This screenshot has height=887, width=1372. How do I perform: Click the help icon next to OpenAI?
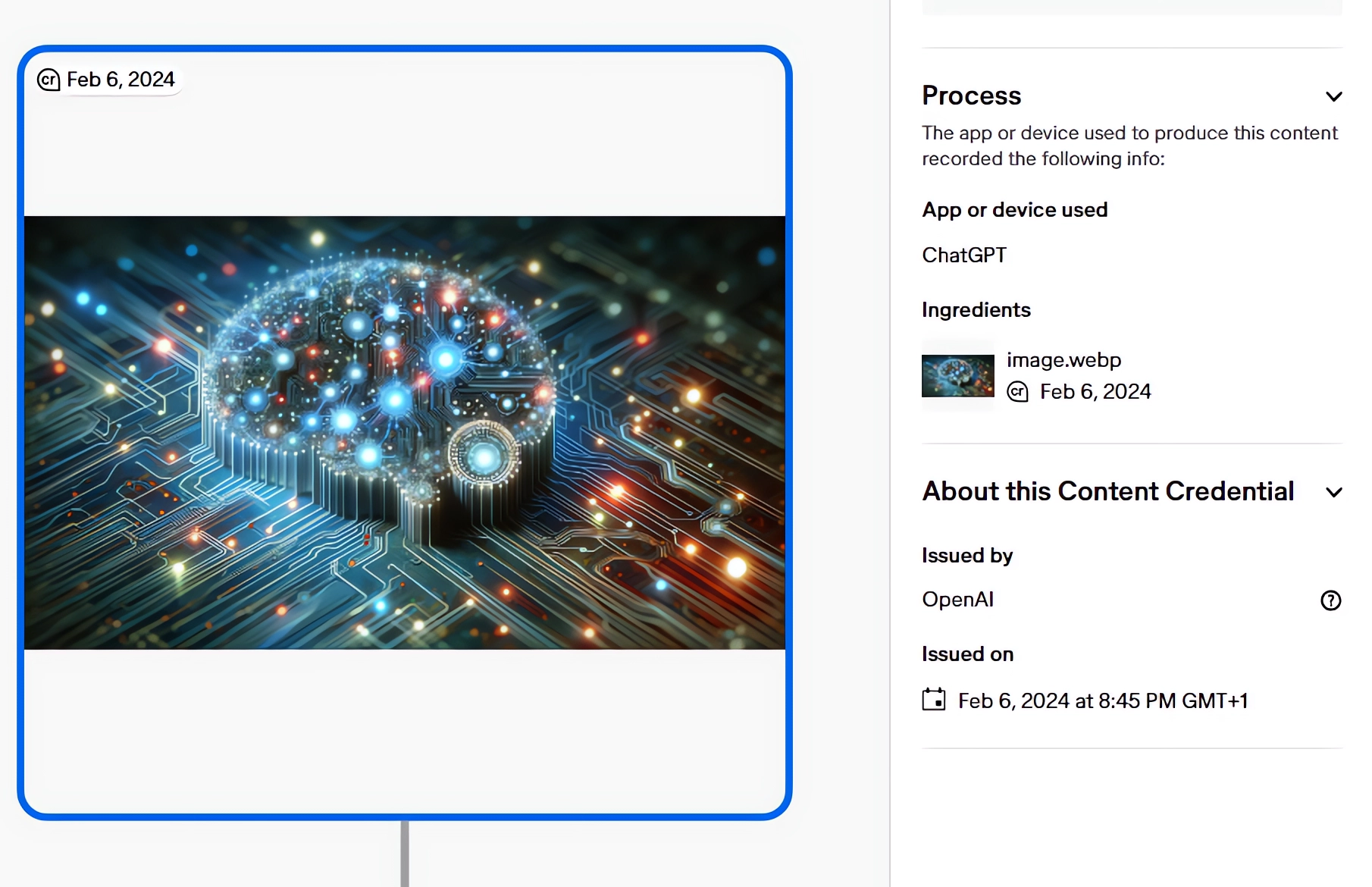(1330, 600)
